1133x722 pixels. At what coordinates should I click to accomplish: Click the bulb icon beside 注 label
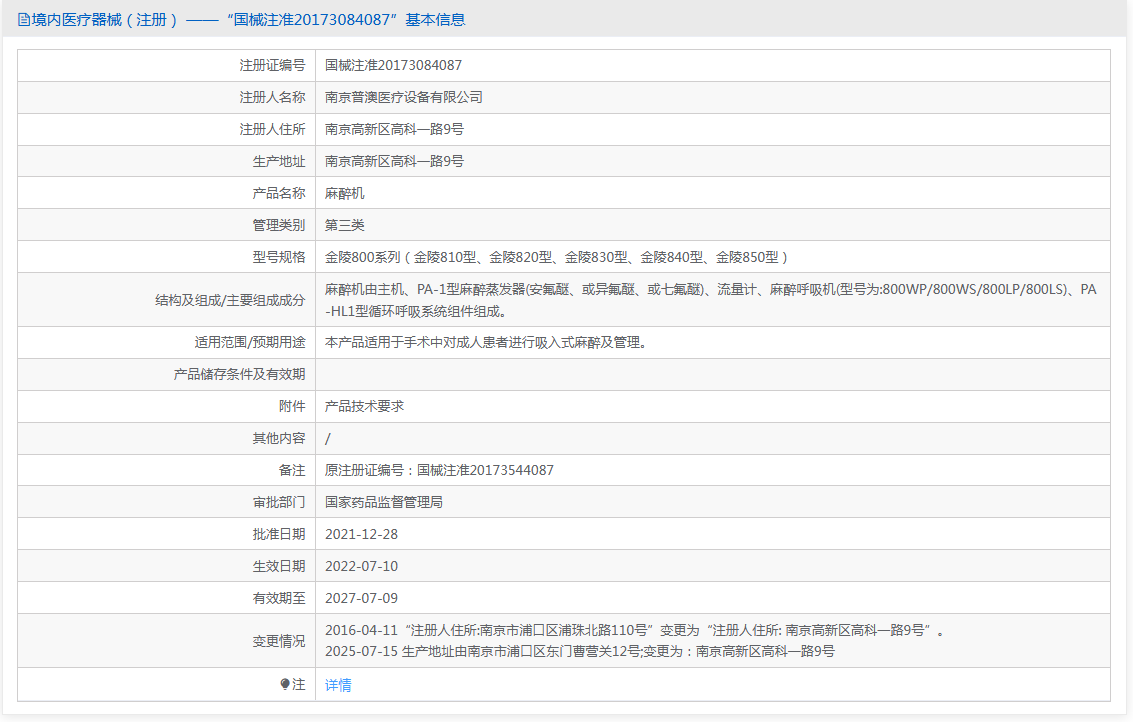tap(285, 684)
